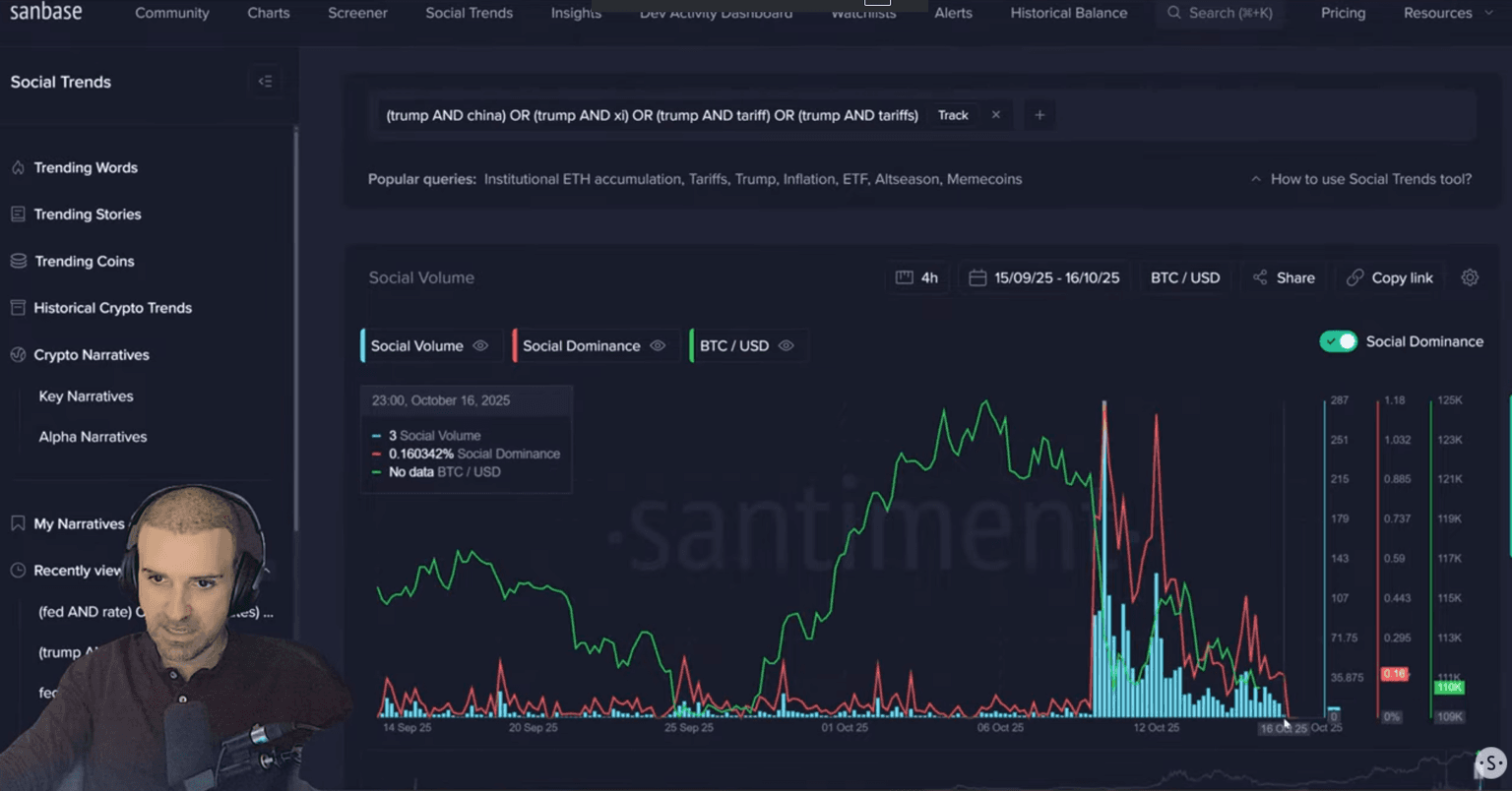Collapse How to use Social Trends tool
The width and height of the screenshot is (1512, 791).
point(1361,179)
